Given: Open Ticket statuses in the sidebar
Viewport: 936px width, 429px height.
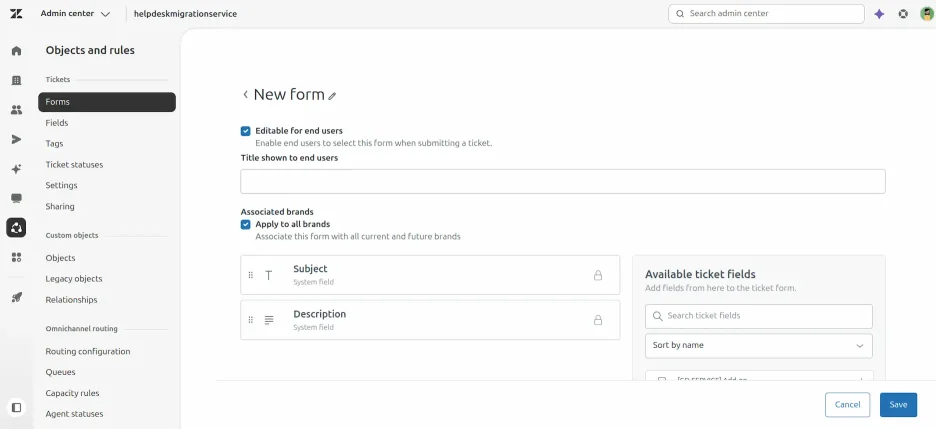Looking at the screenshot, I should (74, 165).
